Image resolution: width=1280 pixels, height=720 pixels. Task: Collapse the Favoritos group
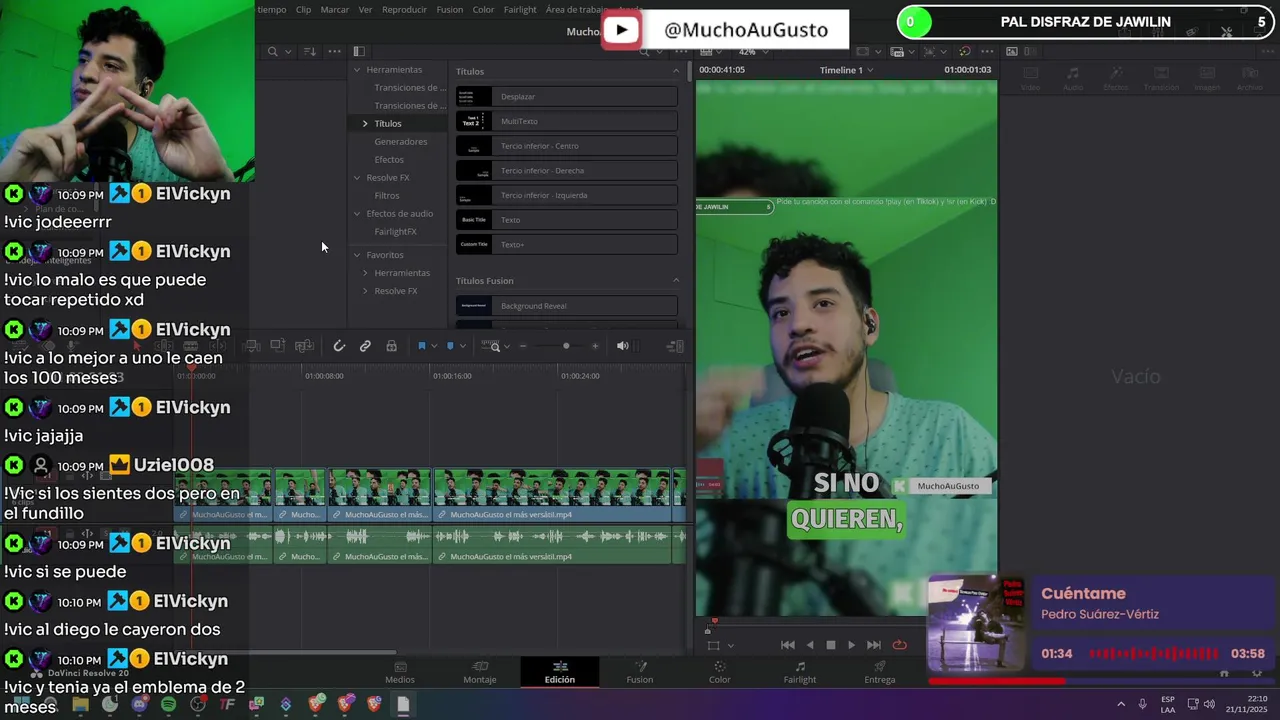[x=357, y=255]
